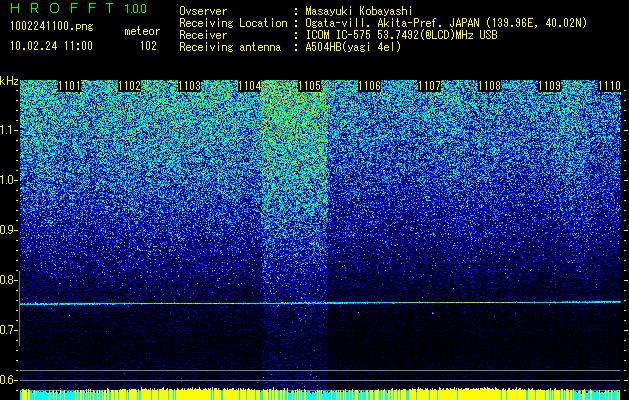
Task: Click the 1101 time marker
Action: [69, 86]
